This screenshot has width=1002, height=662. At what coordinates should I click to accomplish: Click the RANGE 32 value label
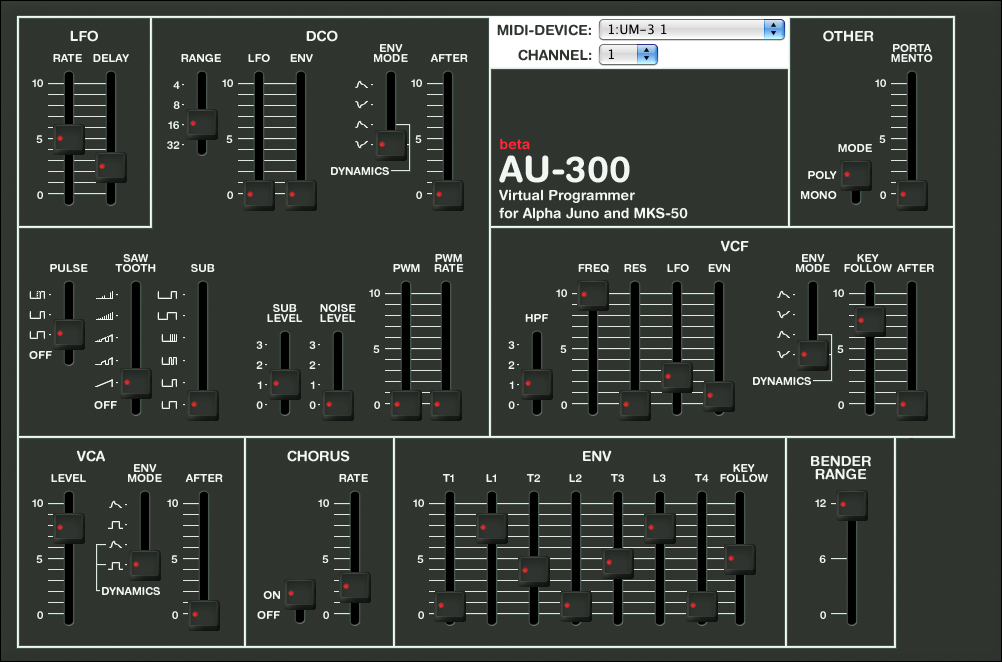(x=173, y=145)
